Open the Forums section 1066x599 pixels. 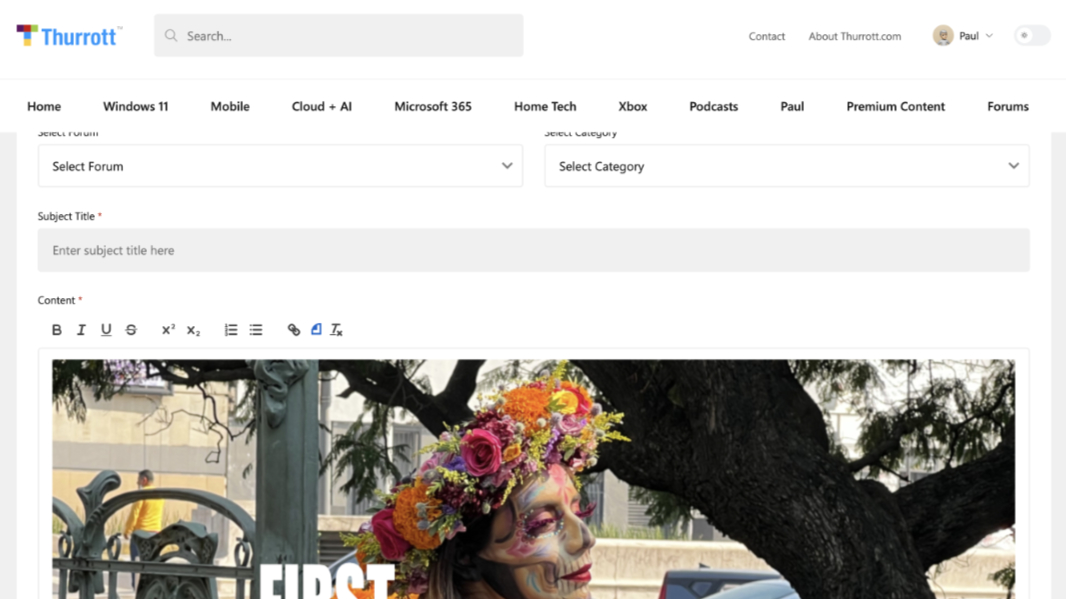point(1008,106)
